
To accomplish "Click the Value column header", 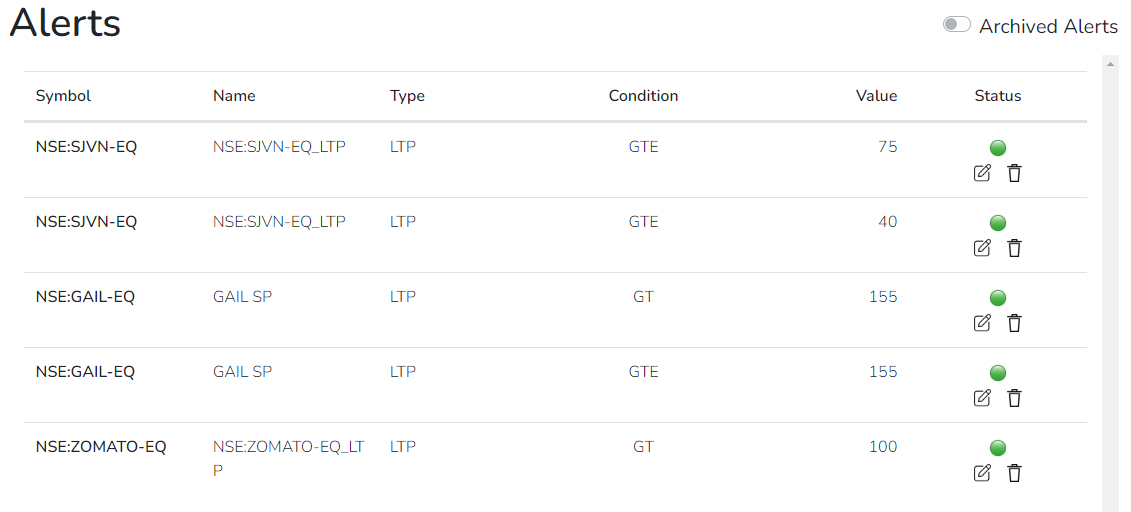I will pos(876,96).
